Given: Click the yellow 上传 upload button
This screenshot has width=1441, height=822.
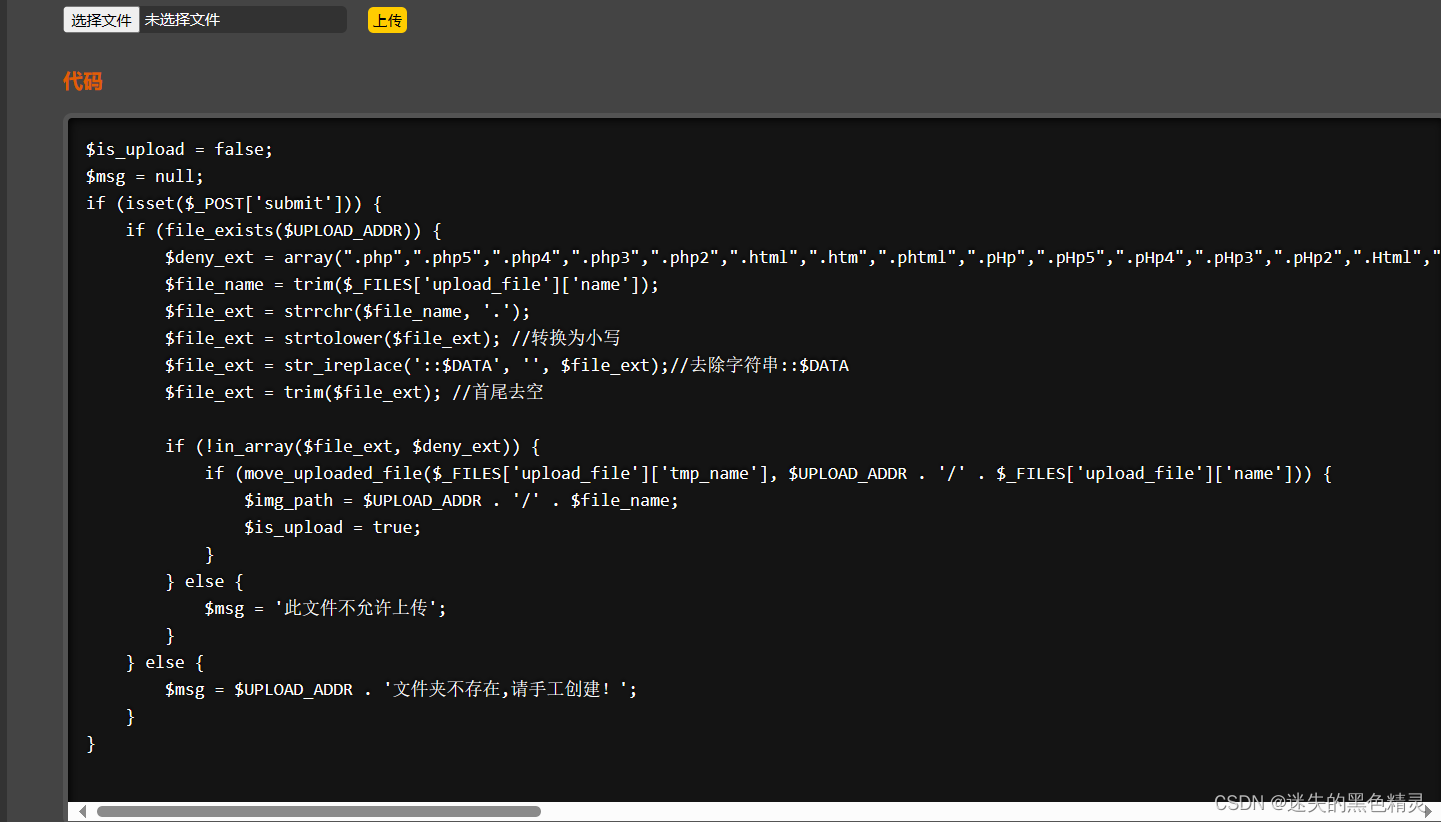Looking at the screenshot, I should coord(387,20).
